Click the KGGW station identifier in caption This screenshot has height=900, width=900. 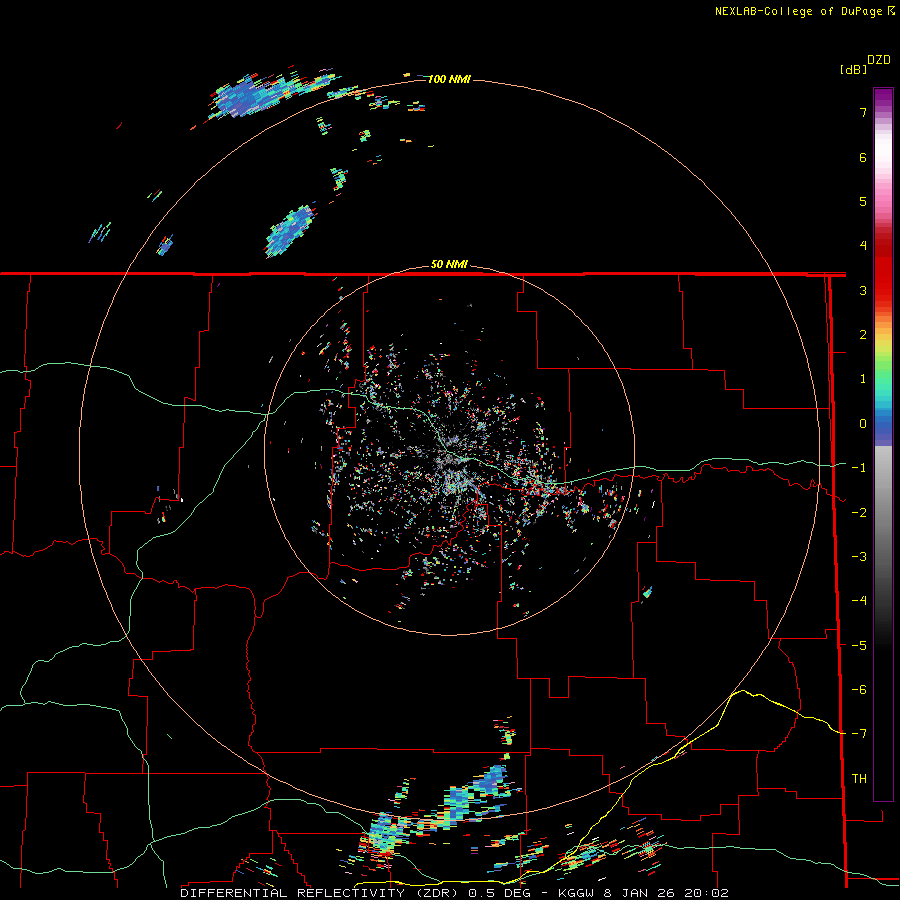tap(576, 893)
